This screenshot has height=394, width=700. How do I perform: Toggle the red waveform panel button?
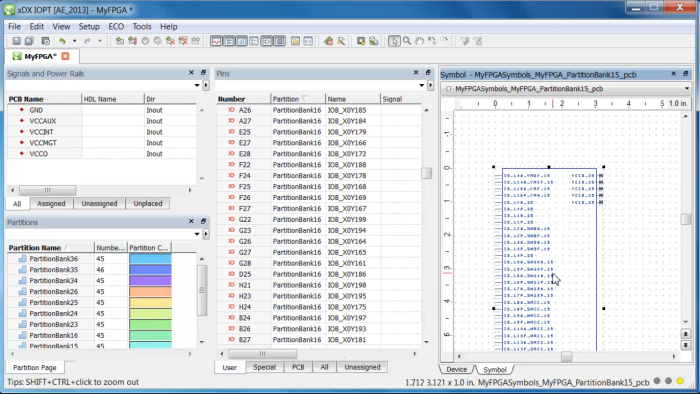click(x=217, y=41)
